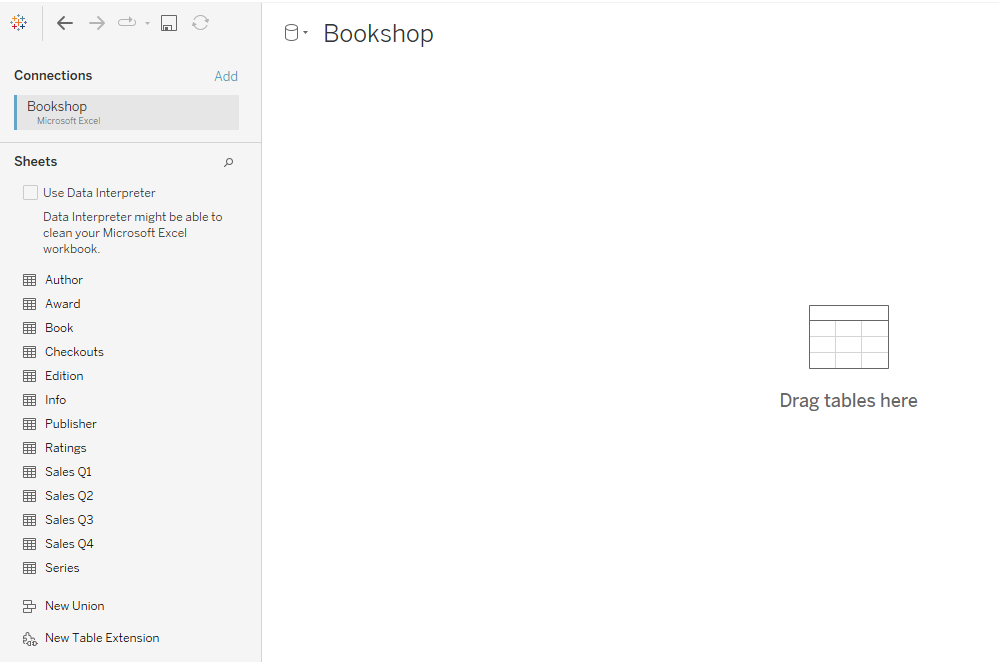This screenshot has height=662, width=999.
Task: Click the table icon beside Award
Action: (29, 304)
